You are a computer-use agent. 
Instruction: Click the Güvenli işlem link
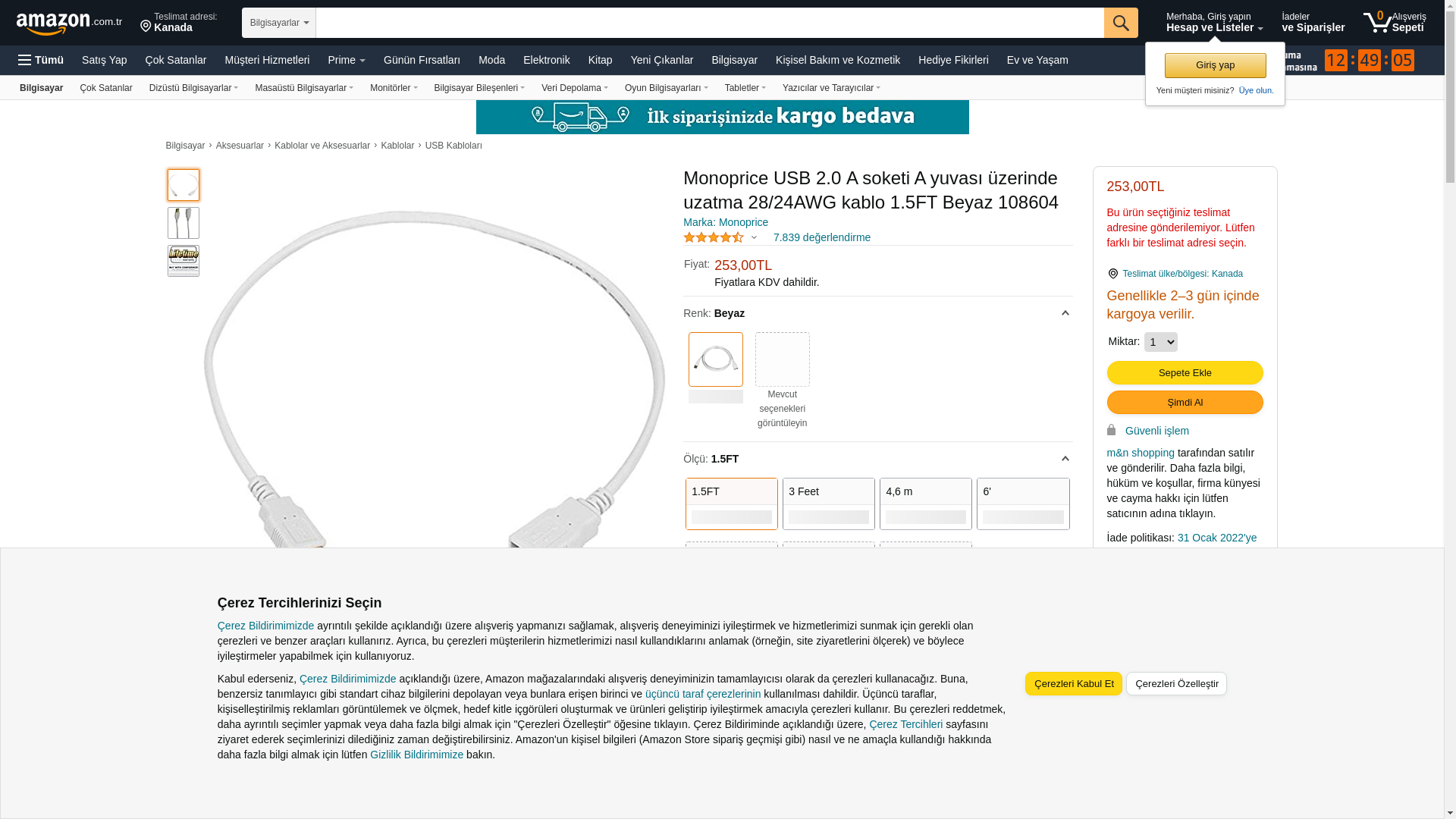click(x=1156, y=431)
